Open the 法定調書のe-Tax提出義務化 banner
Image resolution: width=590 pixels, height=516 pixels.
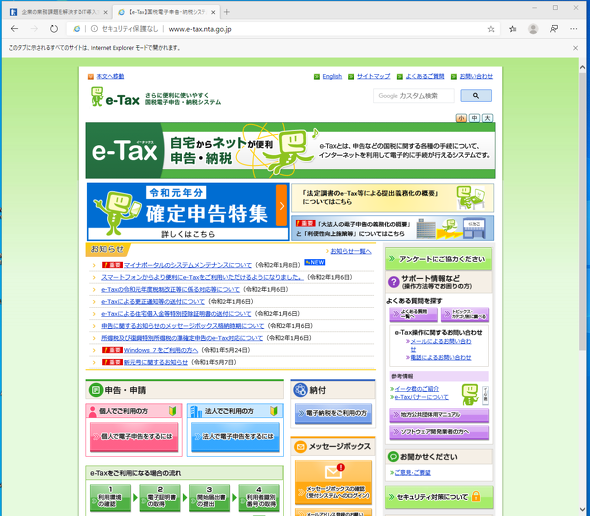click(x=392, y=198)
